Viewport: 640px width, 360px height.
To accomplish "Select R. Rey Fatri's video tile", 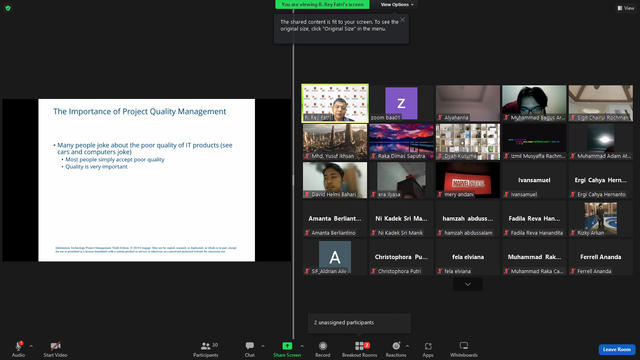I will coord(335,103).
